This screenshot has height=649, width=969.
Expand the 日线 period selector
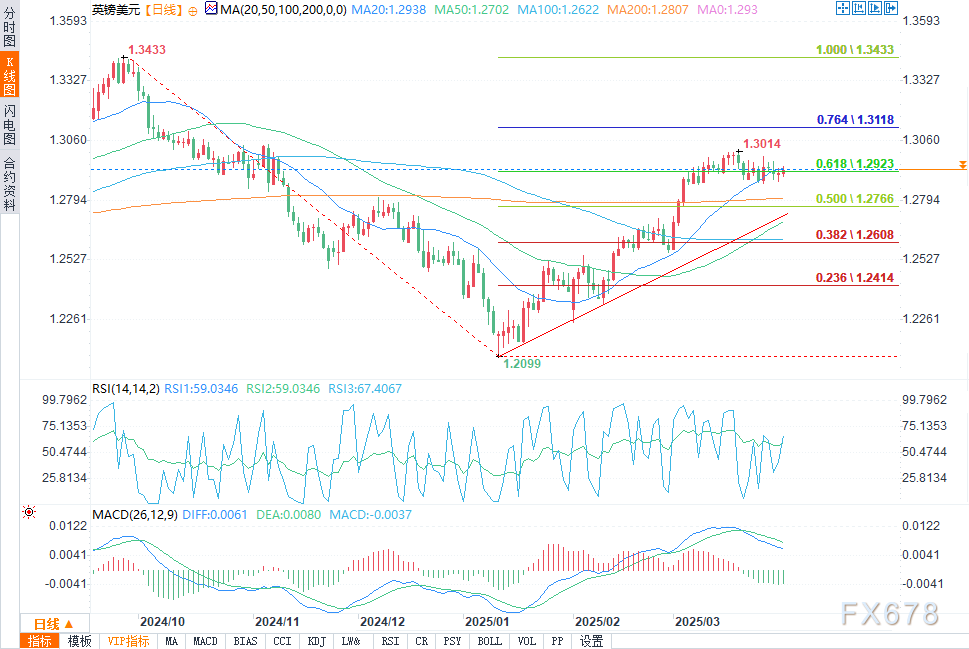coord(54,624)
